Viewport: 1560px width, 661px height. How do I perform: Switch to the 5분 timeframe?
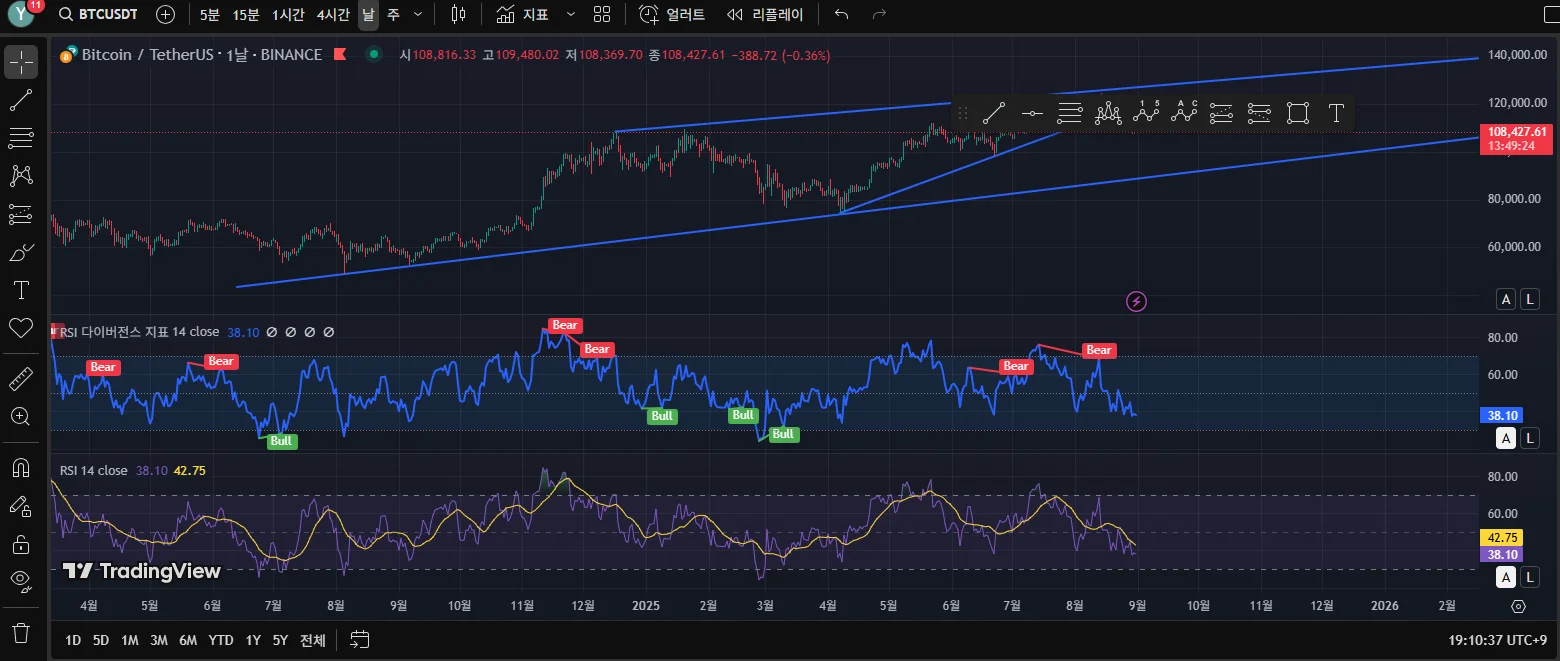209,15
